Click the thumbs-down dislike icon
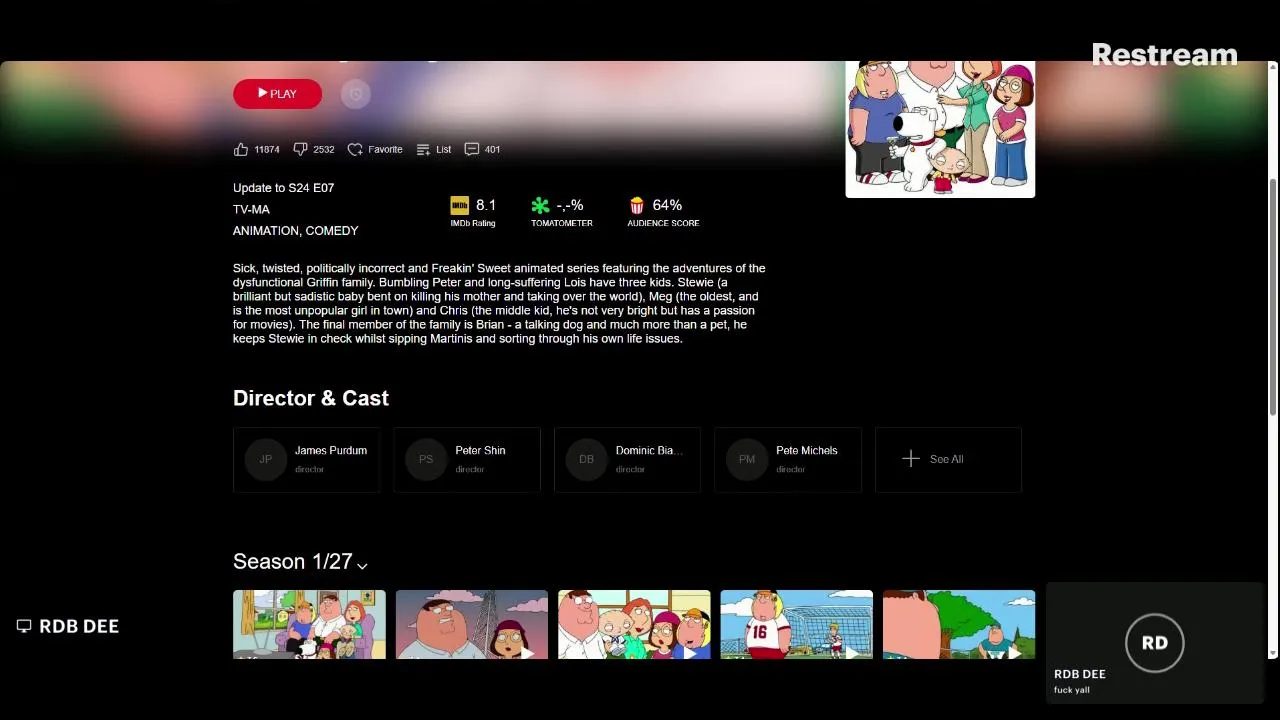The height and width of the screenshot is (720, 1280). 300,149
